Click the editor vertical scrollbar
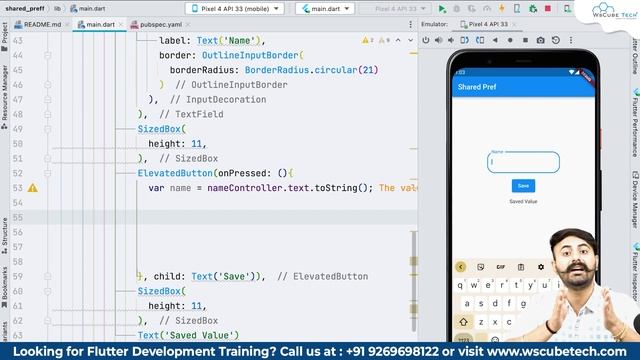The height and width of the screenshot is (360, 640). tap(413, 281)
